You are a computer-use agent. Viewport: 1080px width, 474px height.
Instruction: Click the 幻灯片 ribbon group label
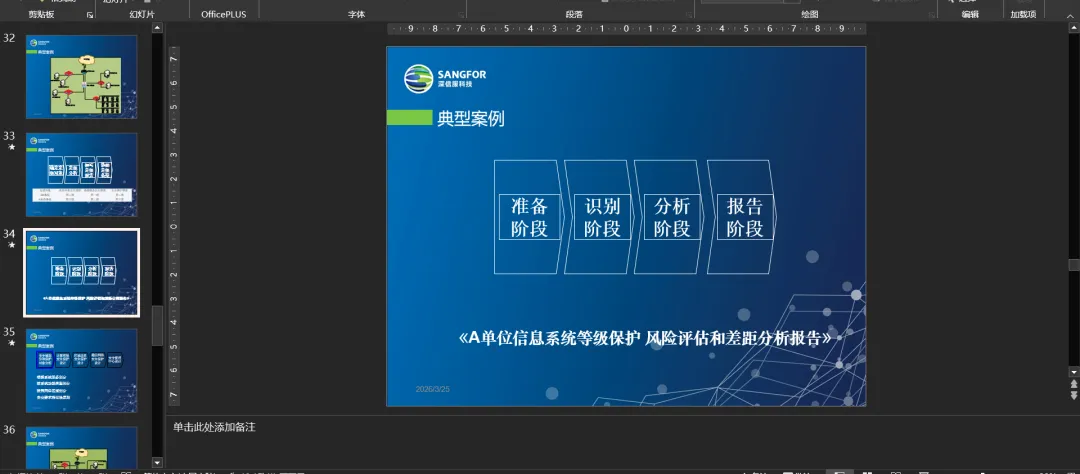coord(142,14)
